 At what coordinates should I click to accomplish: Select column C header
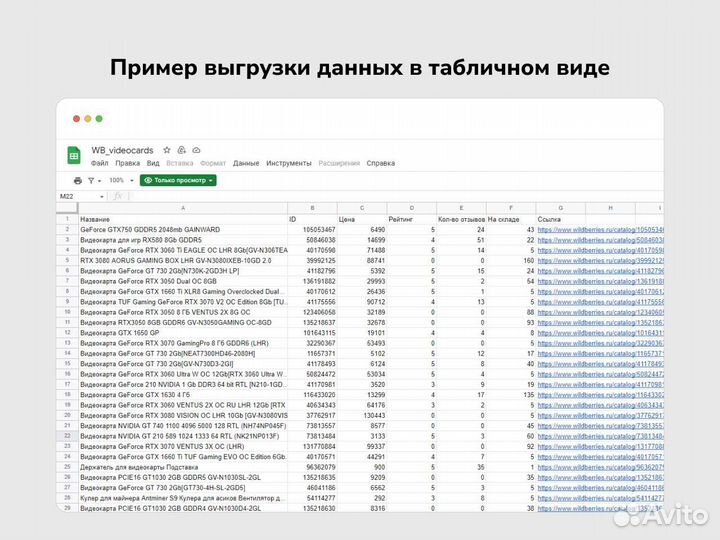(x=362, y=208)
